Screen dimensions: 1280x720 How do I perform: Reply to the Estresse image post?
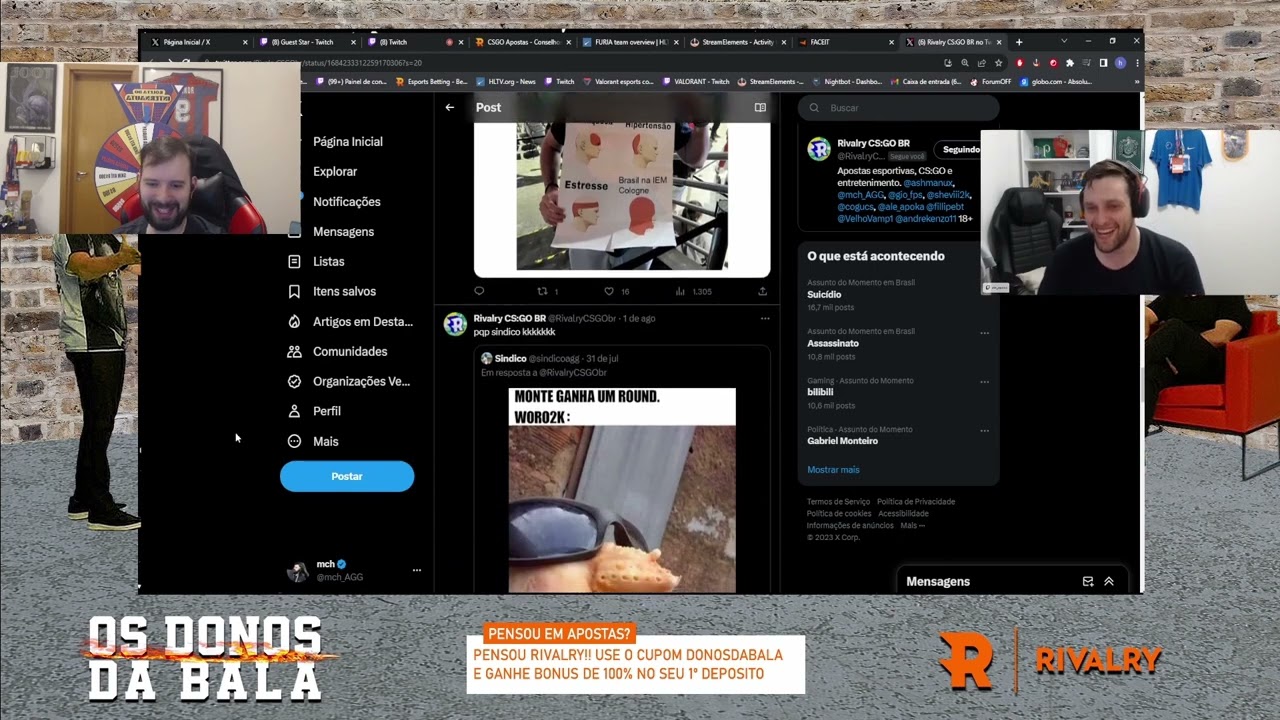tap(479, 291)
